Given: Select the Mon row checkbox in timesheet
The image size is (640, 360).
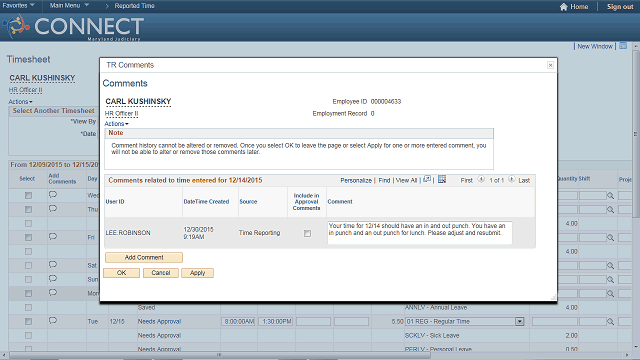Looking at the screenshot, I should [x=28, y=293].
